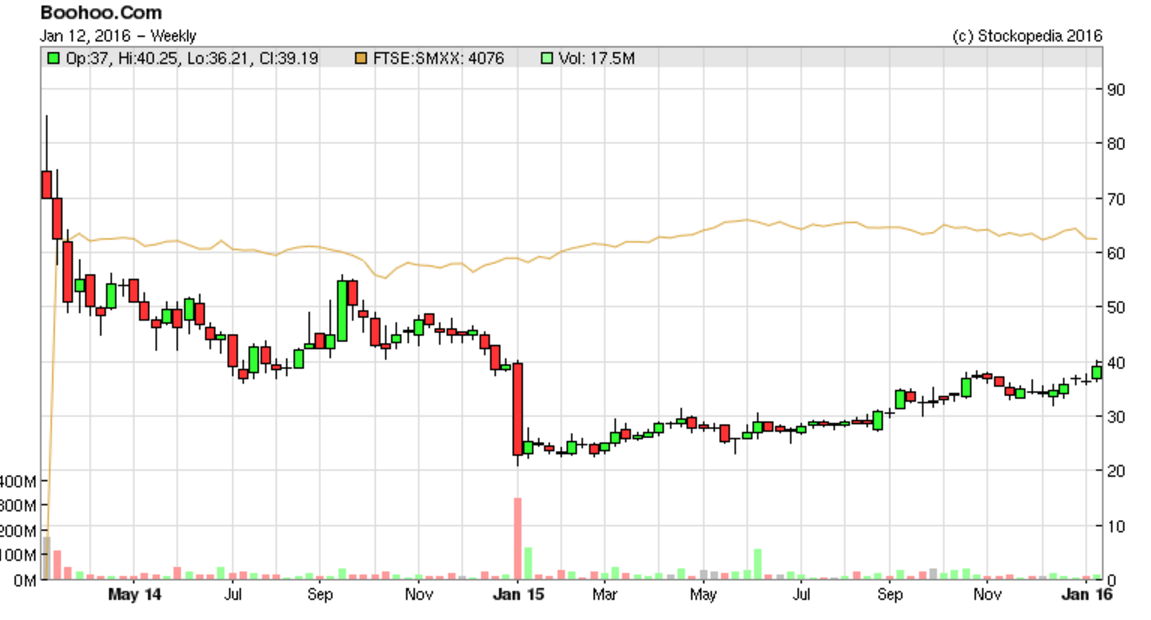Click the 'Jan 16' date axis label
Screen dimensions: 1151x620
point(1086,594)
